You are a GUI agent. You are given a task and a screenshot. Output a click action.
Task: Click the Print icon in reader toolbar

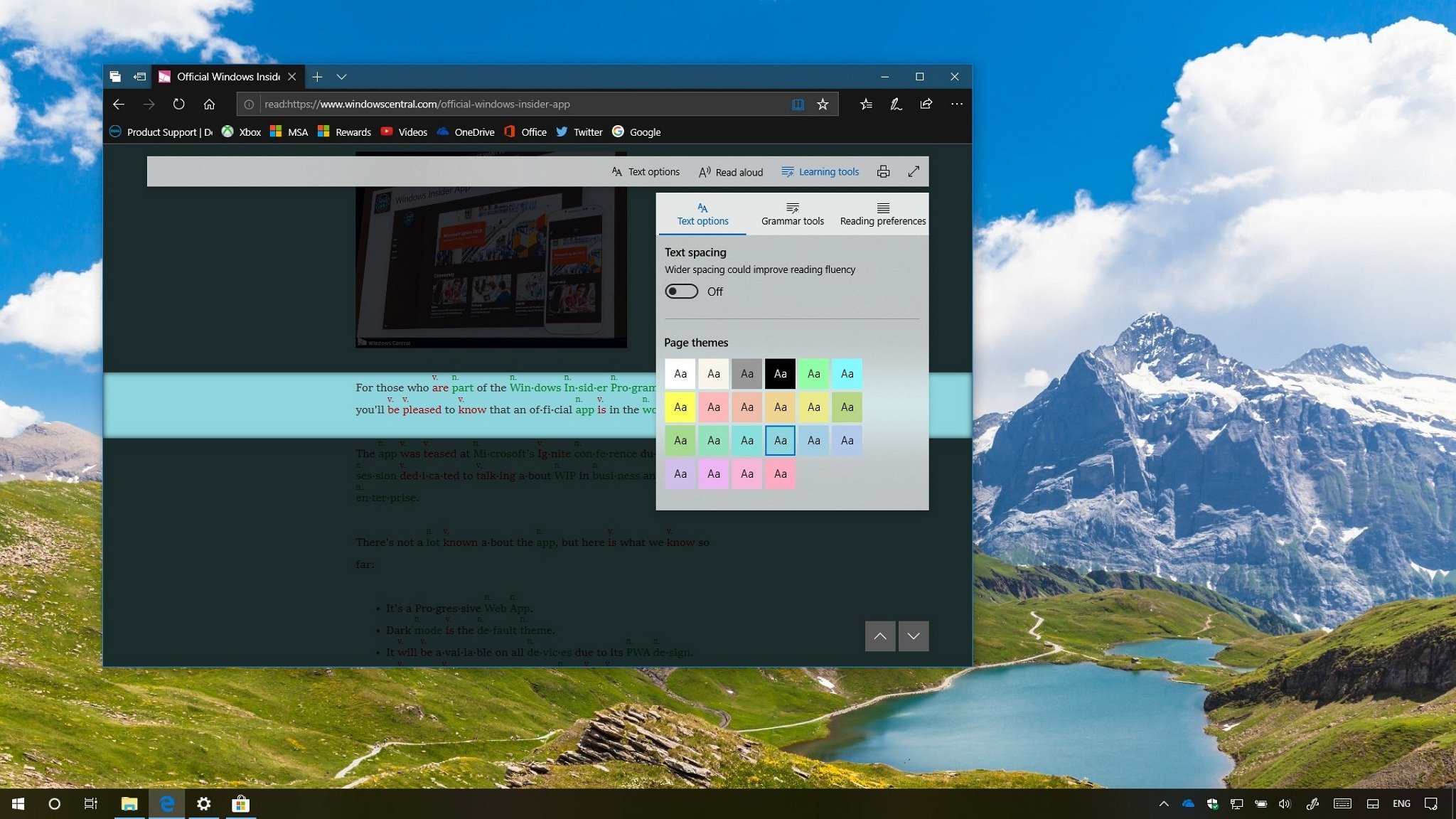click(x=881, y=170)
